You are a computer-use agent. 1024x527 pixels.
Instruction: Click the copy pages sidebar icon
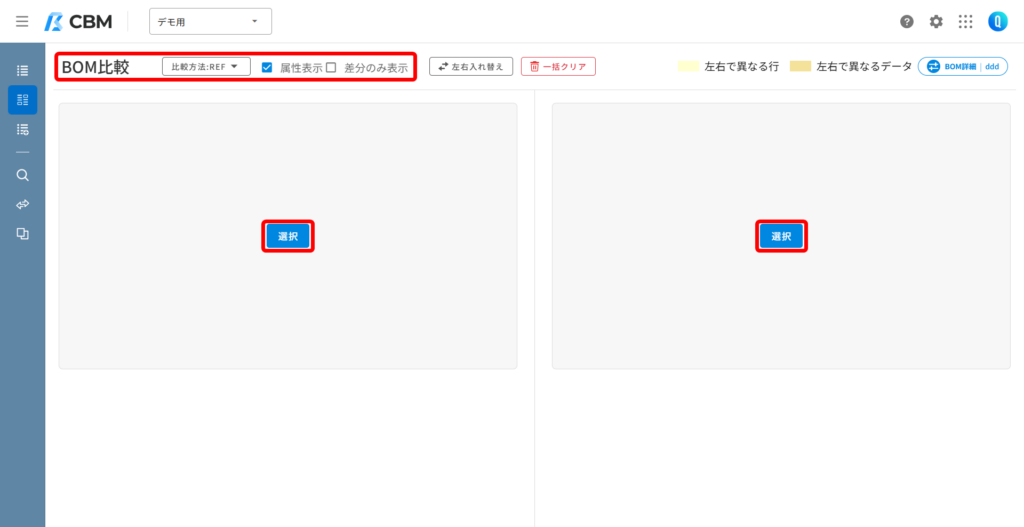click(x=22, y=234)
